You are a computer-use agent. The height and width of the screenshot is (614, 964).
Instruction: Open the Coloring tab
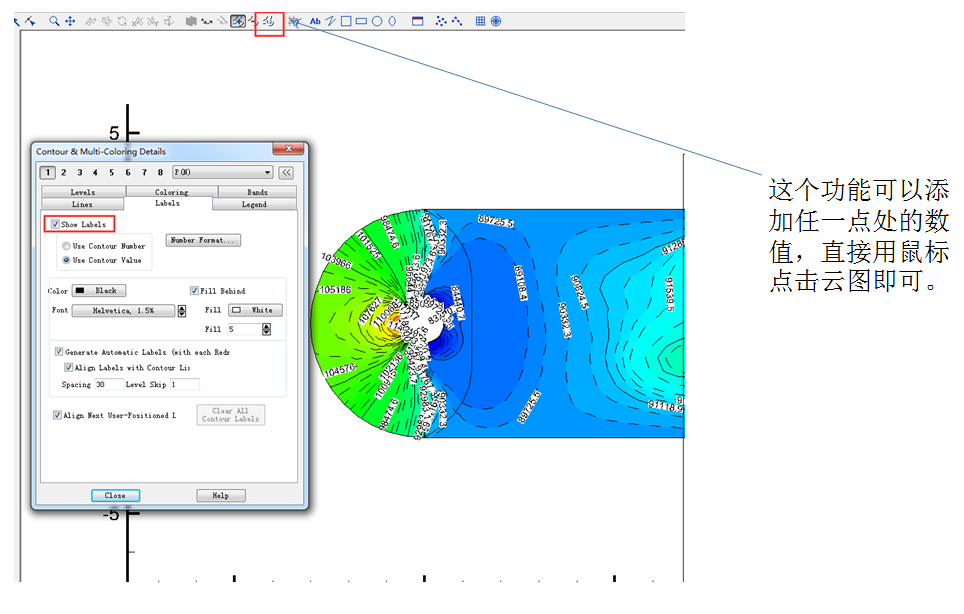[x=172, y=192]
